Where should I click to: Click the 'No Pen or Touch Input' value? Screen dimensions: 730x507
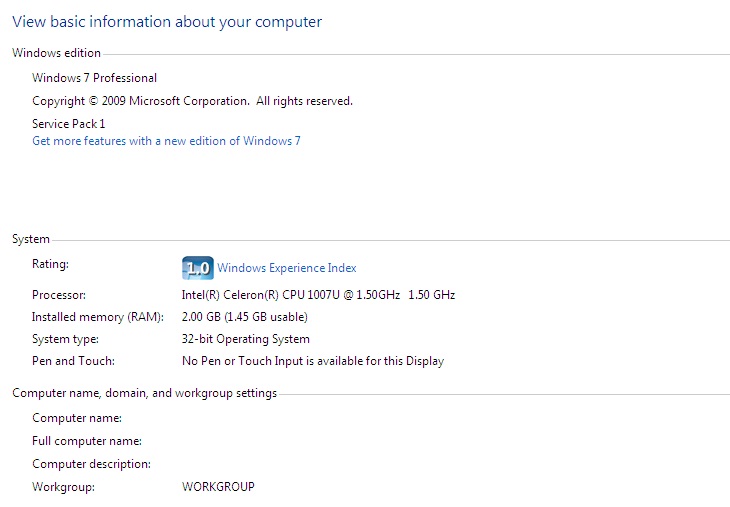313,361
